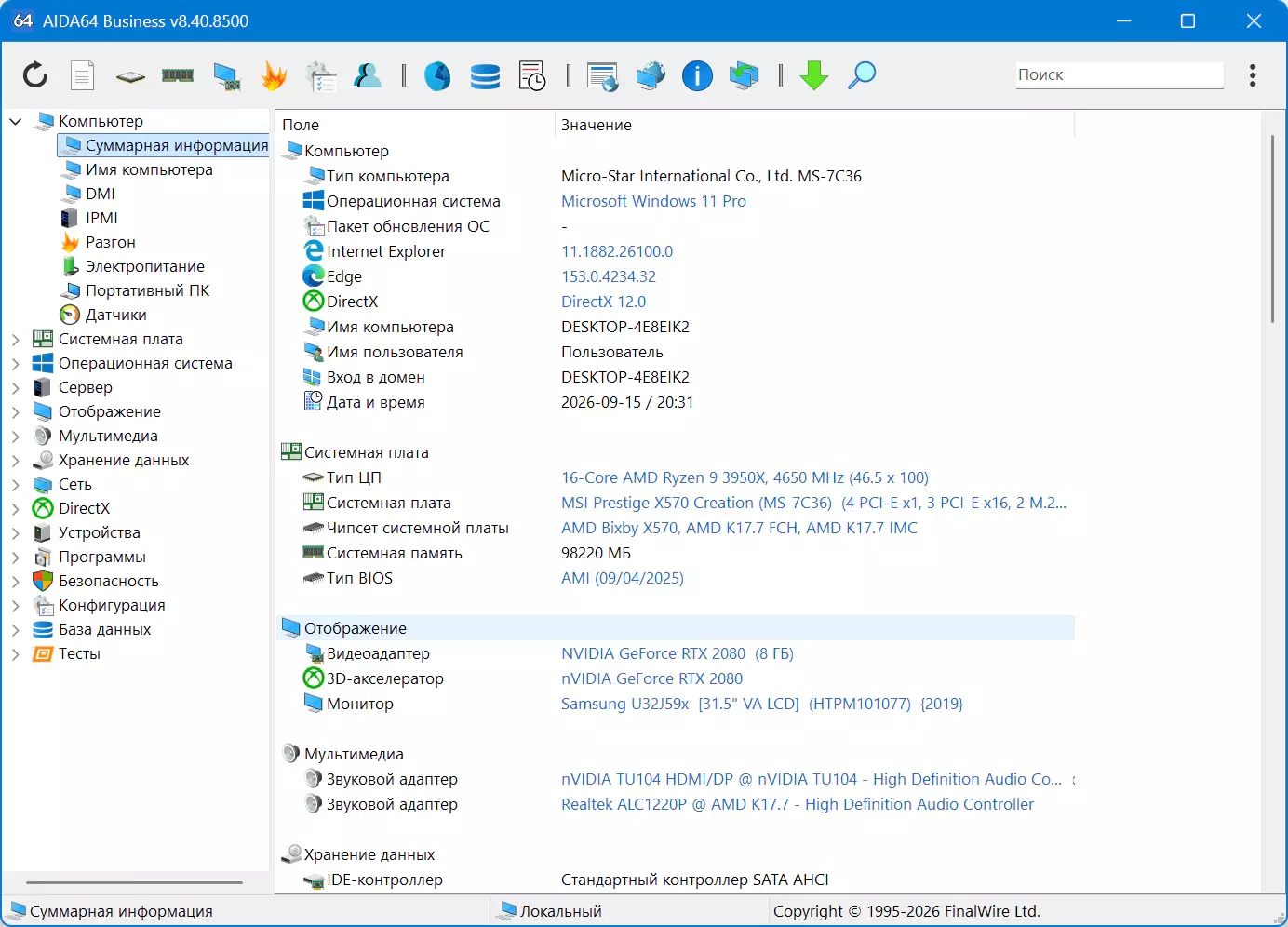
Task: Select Суммарная информация in the left tree
Action: [x=164, y=145]
